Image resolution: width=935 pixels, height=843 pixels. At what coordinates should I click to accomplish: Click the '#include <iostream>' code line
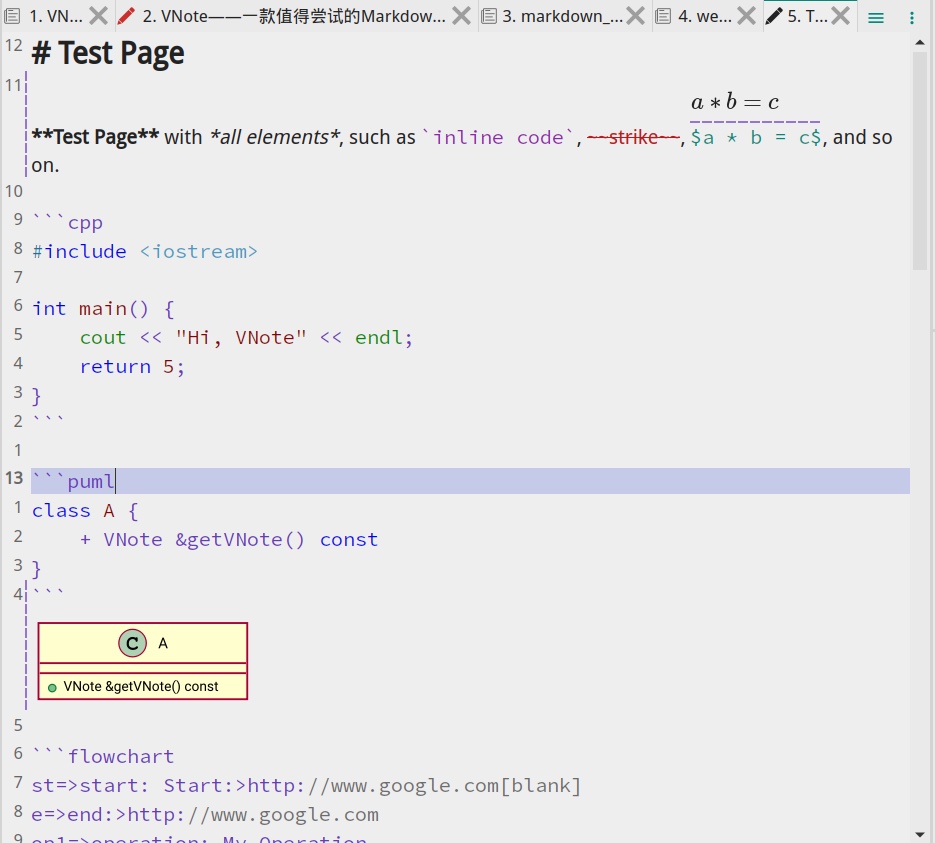(145, 252)
